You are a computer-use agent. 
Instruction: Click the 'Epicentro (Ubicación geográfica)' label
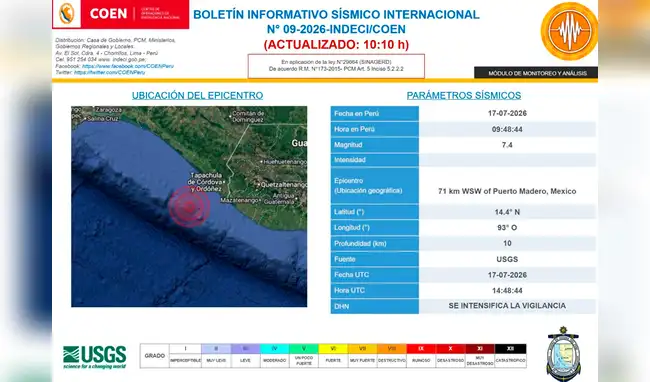point(368,186)
